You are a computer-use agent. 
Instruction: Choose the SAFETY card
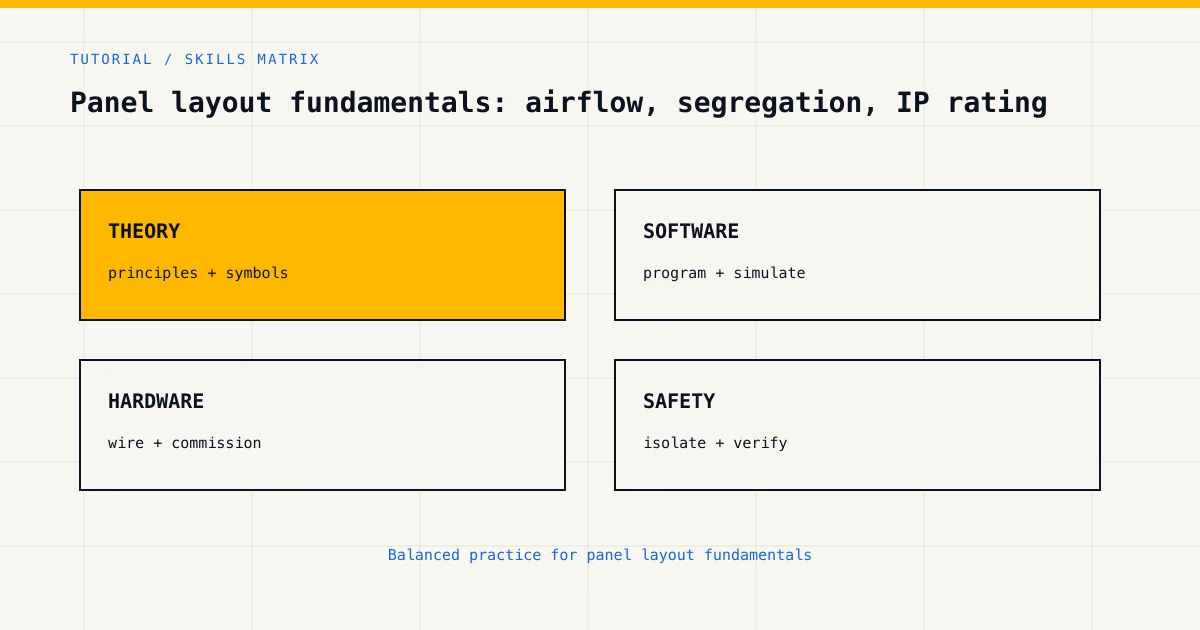click(x=857, y=425)
